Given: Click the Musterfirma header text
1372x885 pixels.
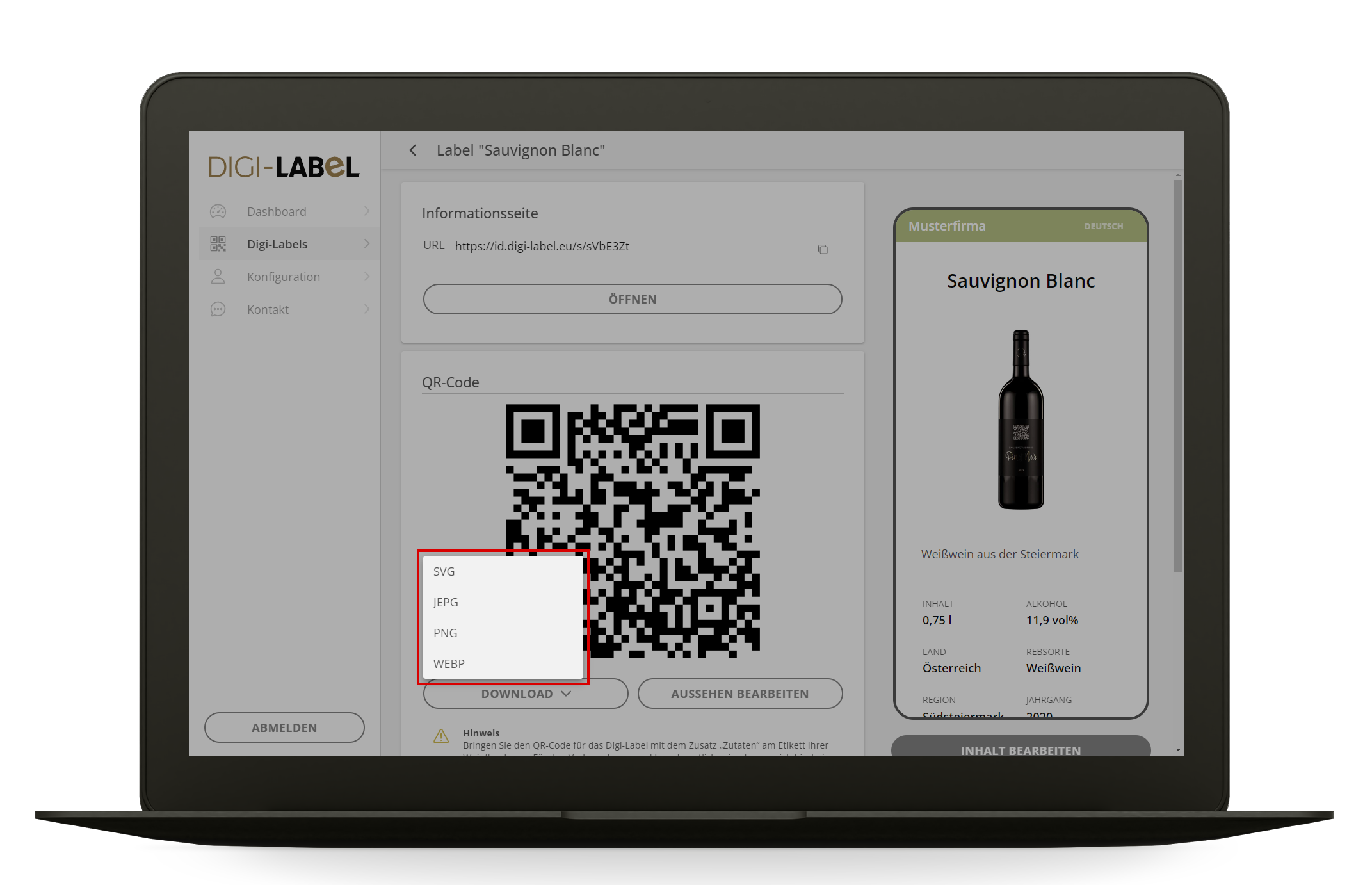Looking at the screenshot, I should pyautogui.click(x=947, y=226).
